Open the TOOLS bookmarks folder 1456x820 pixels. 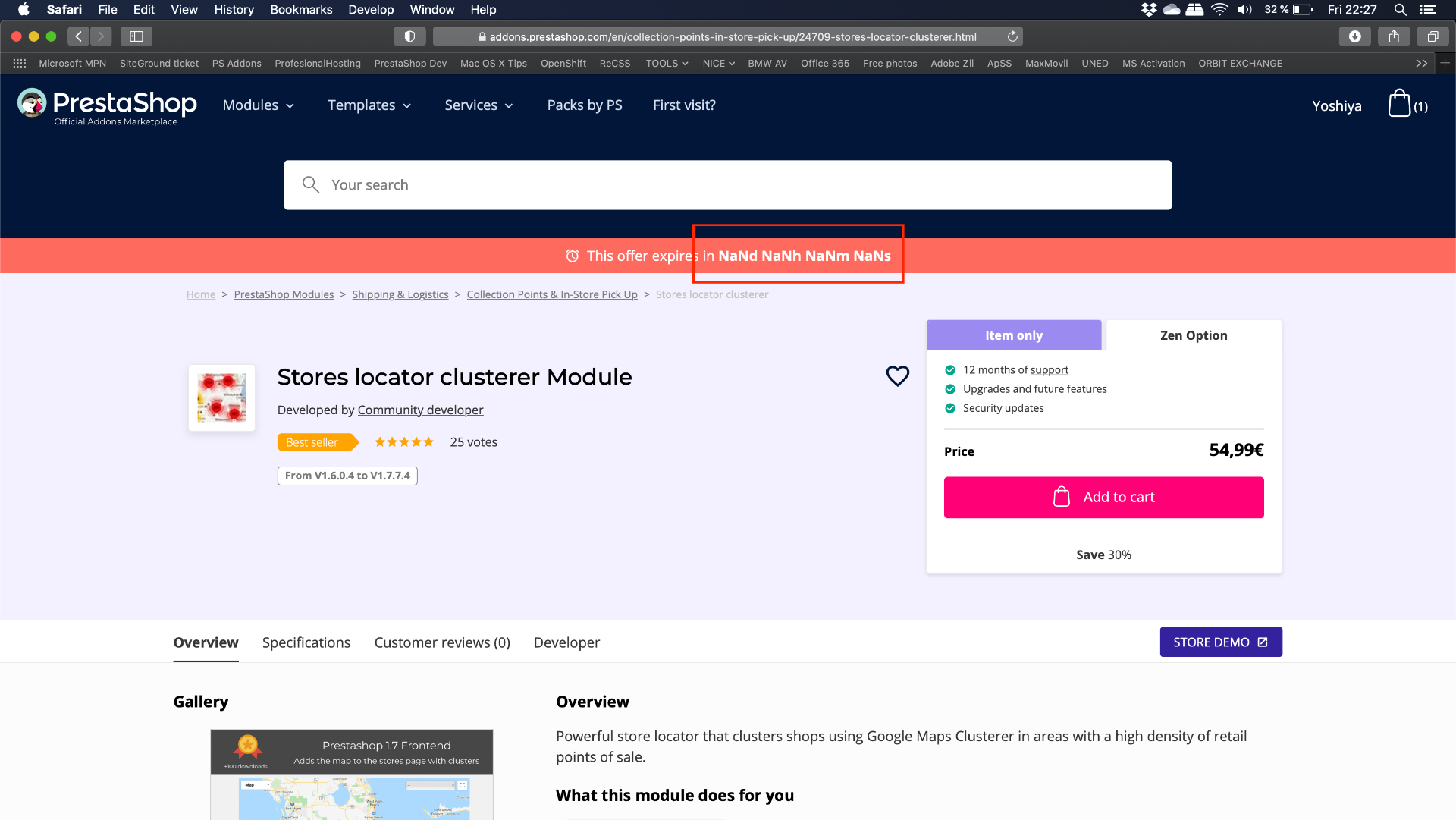(667, 64)
